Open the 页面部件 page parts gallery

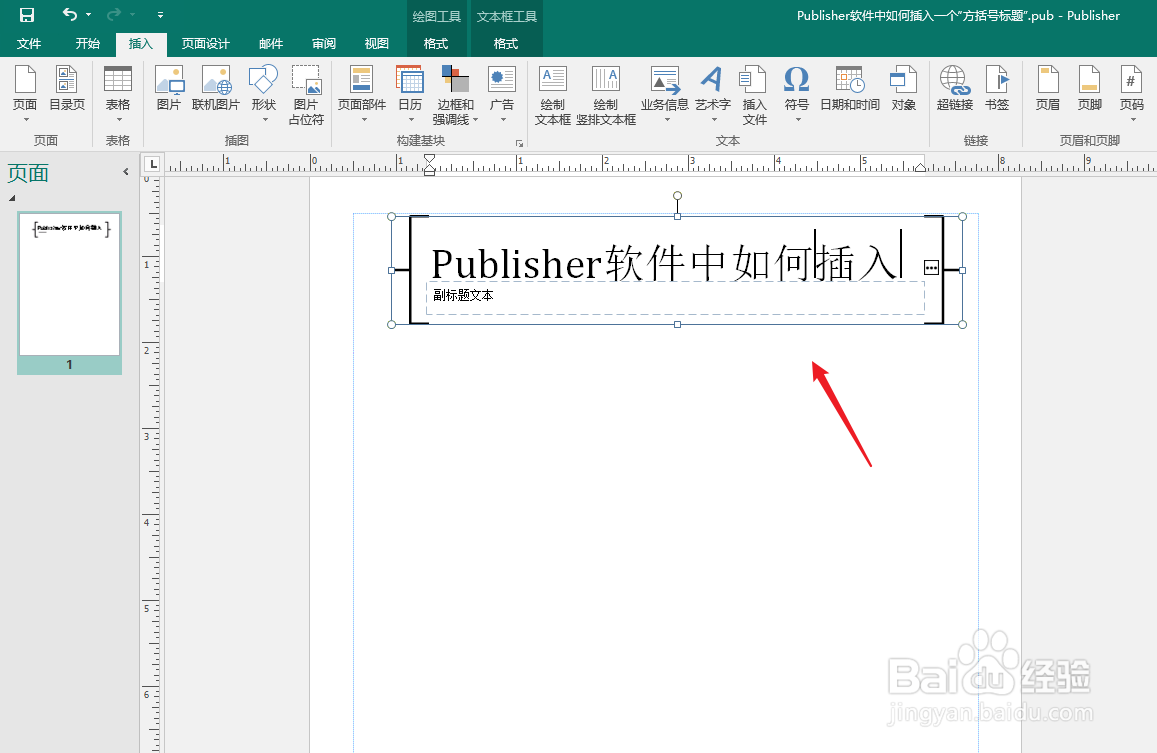point(362,92)
